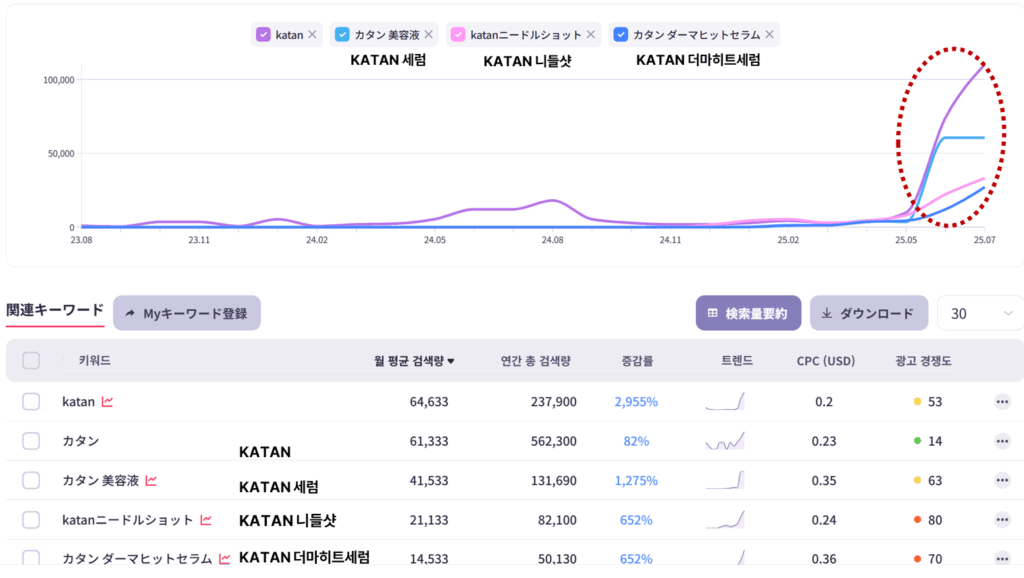Click the competition score 14 with green dot

click(928, 441)
